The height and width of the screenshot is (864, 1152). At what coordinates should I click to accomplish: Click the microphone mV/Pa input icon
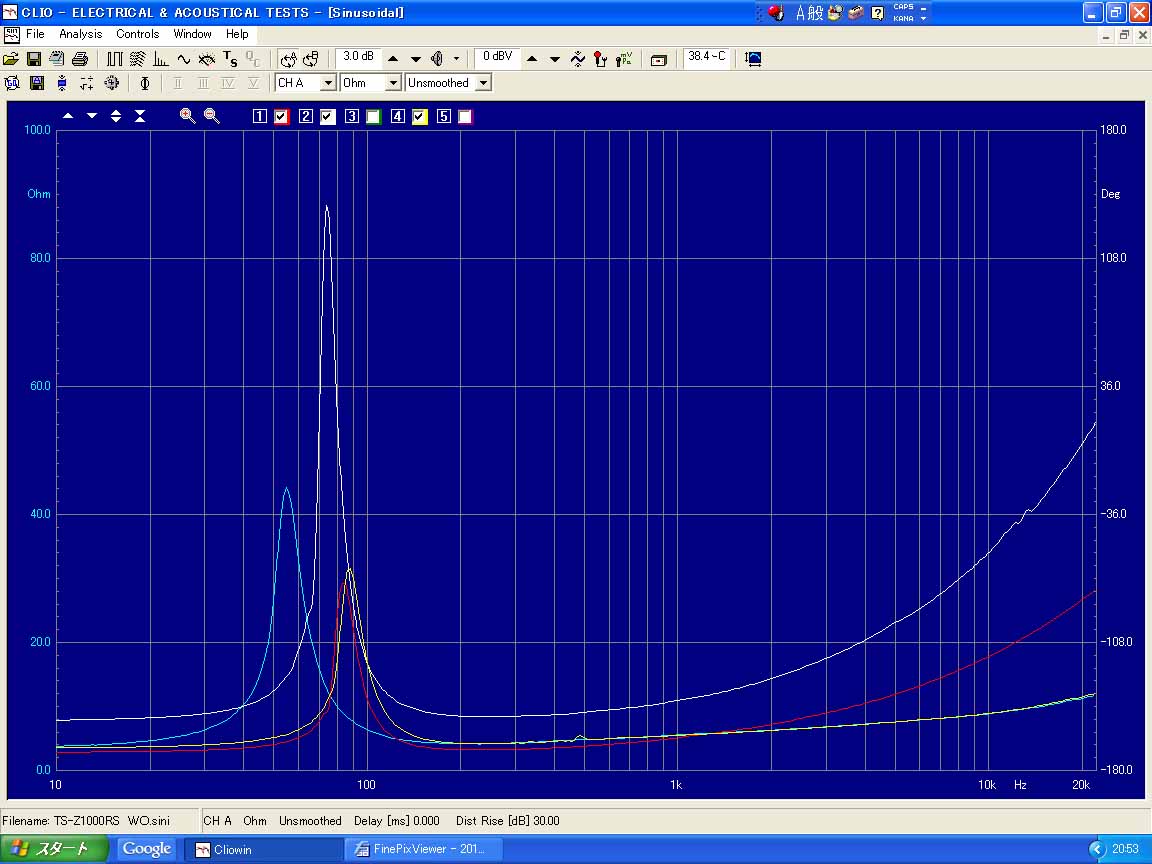click(x=625, y=59)
